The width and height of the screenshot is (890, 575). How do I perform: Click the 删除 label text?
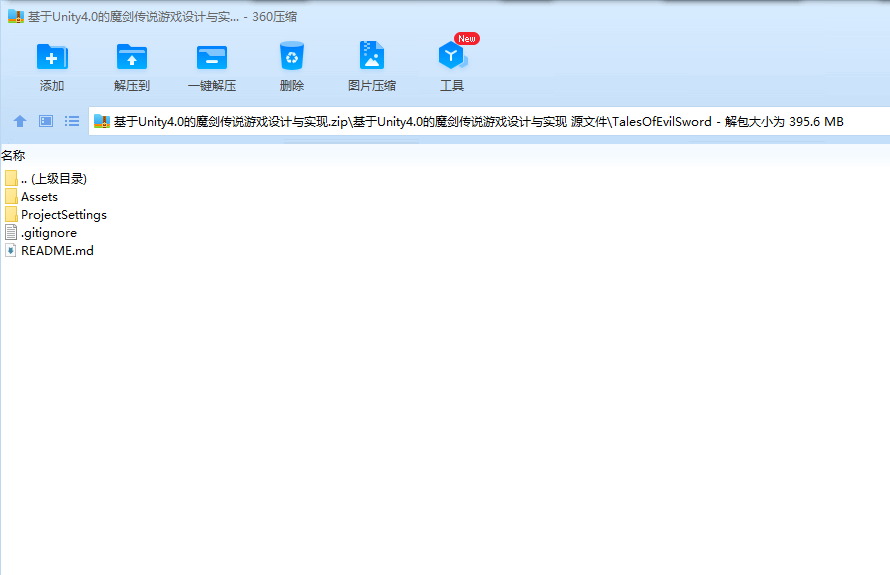[292, 86]
